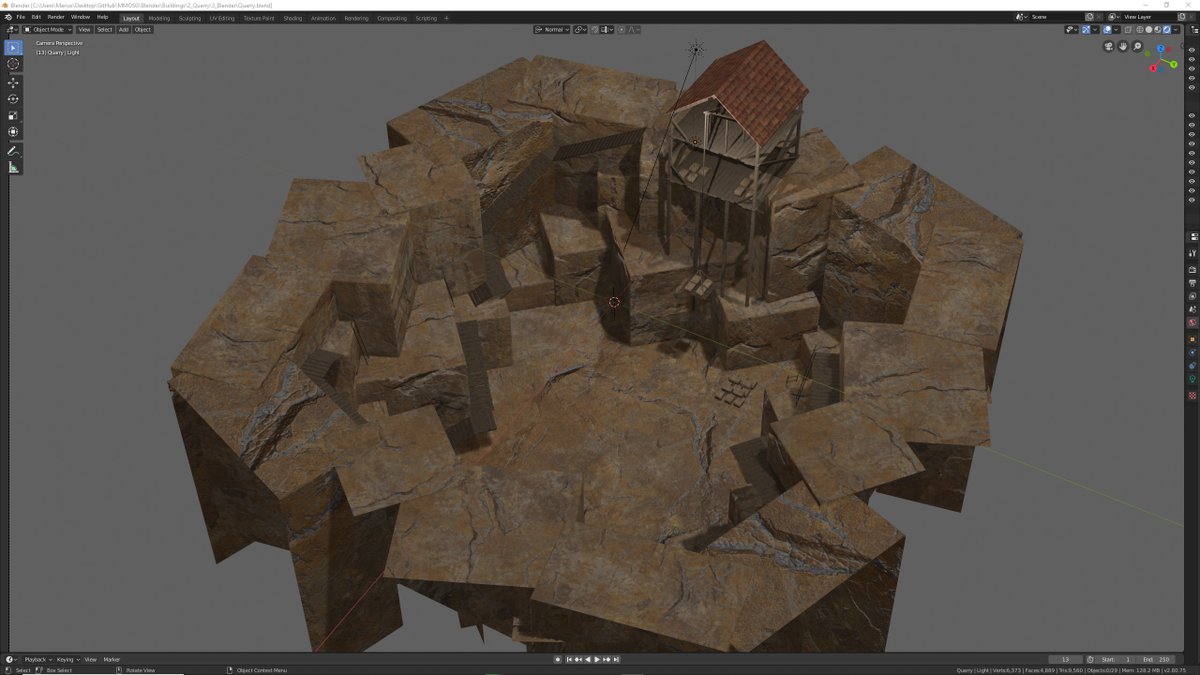Open the Keying popover in timeline
Viewport: 1200px width, 675px height.
point(67,660)
